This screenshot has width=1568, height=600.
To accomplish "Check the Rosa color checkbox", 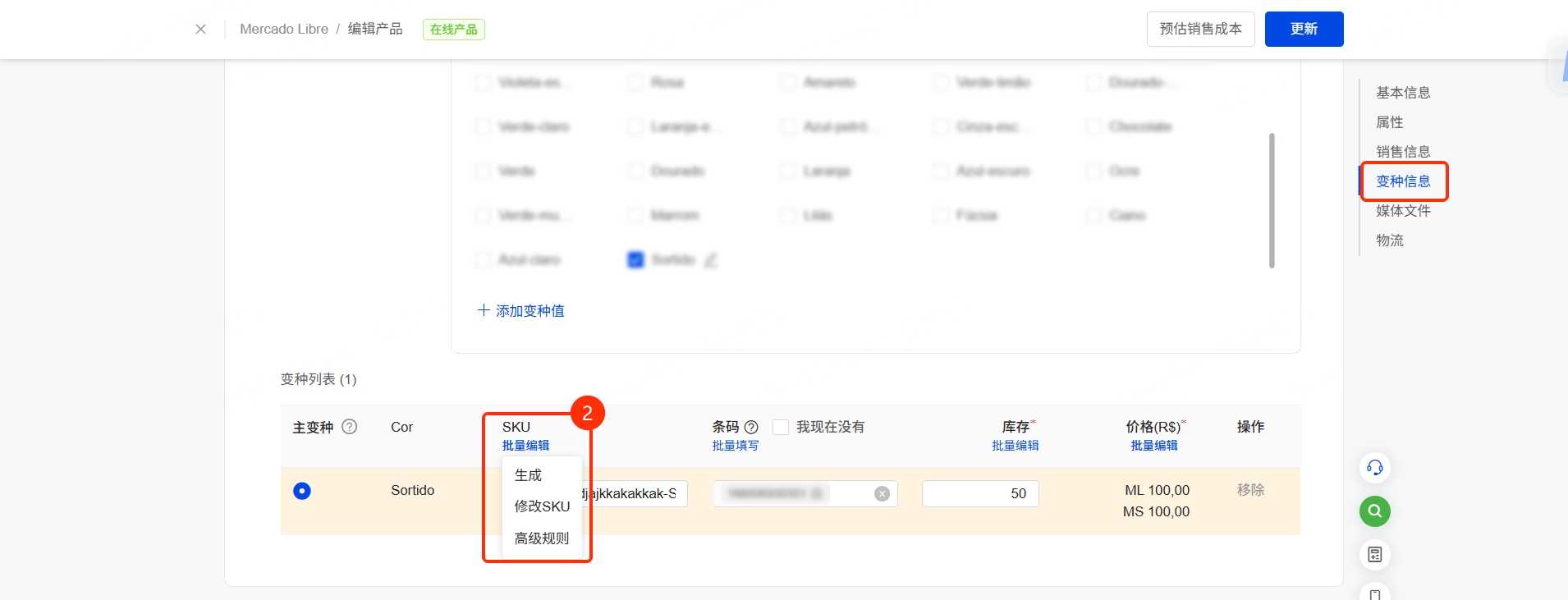I will tap(635, 82).
